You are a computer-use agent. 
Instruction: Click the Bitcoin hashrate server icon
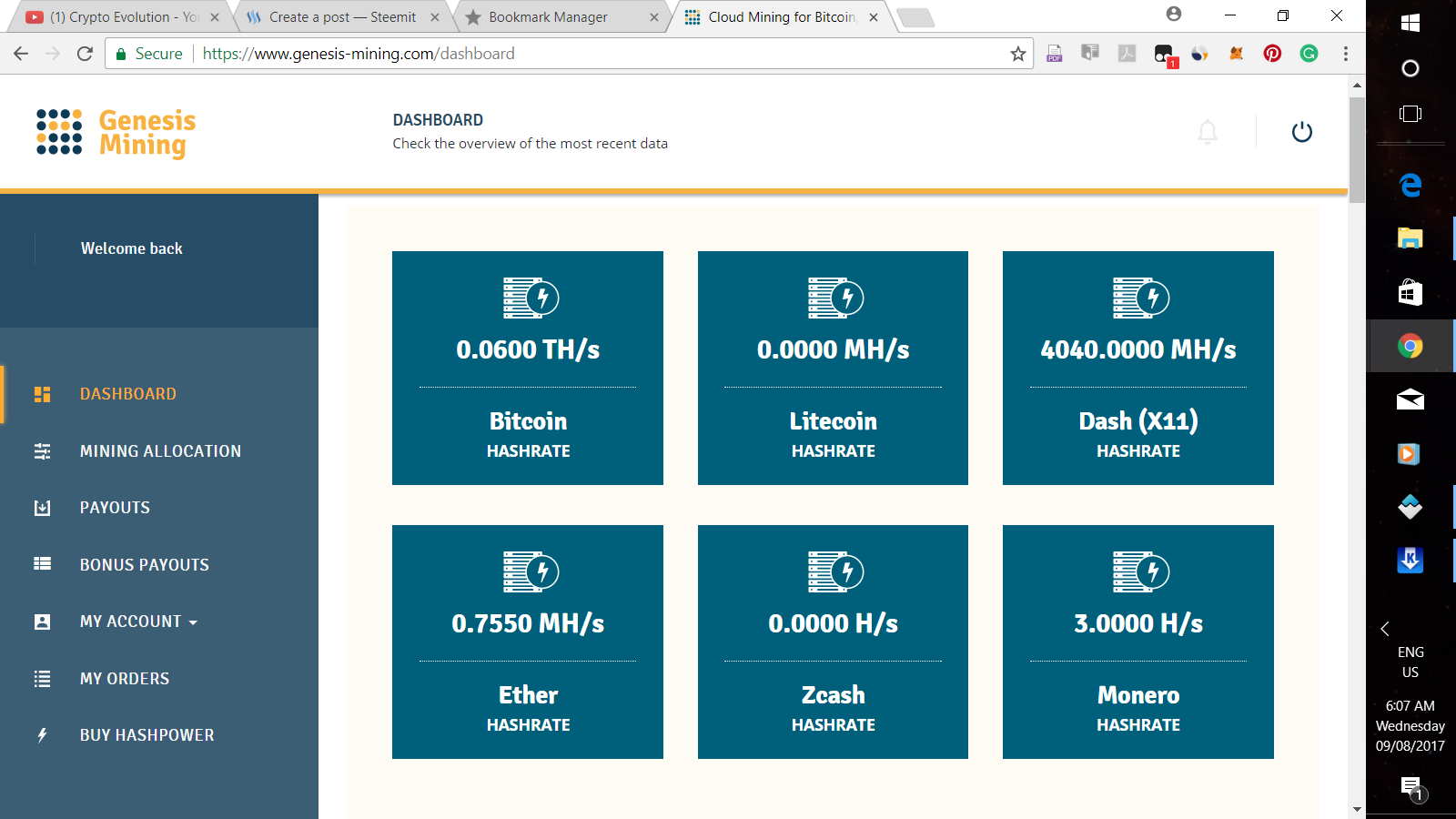click(x=531, y=298)
